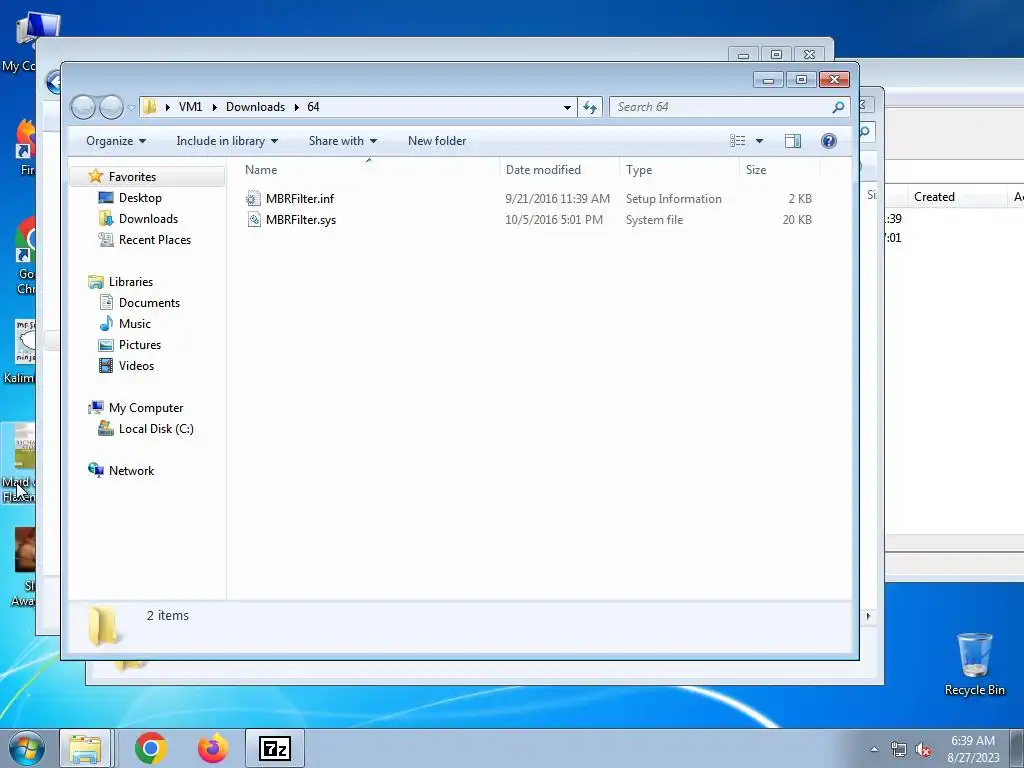Open the Pictures library
The image size is (1024, 768).
(140, 345)
